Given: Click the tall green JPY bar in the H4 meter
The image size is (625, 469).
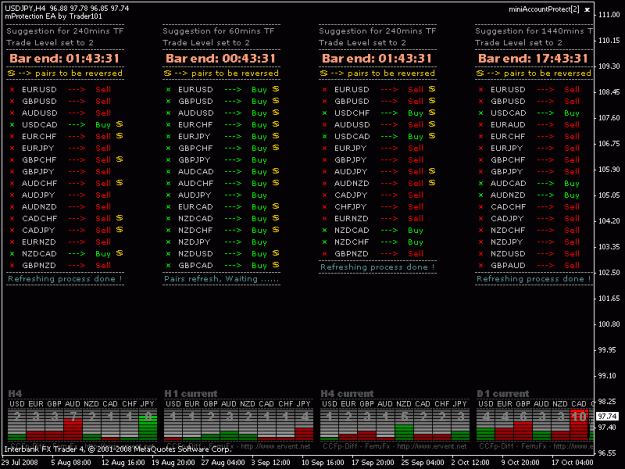Looking at the screenshot, I should 148,428.
